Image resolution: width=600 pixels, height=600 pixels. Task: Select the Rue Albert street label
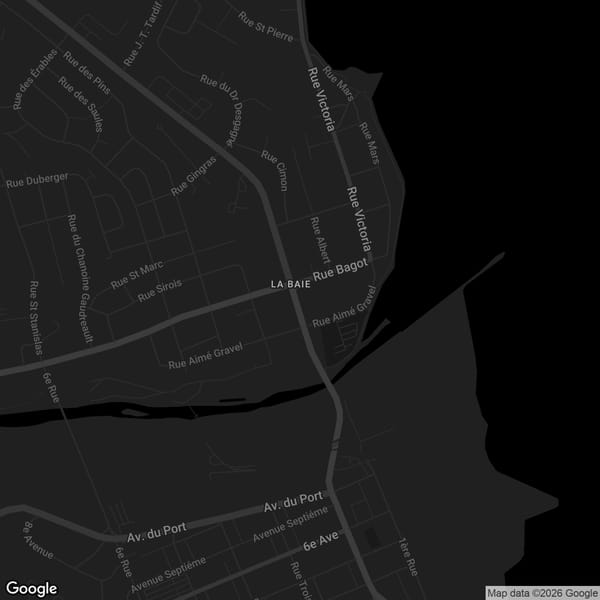coord(320,240)
